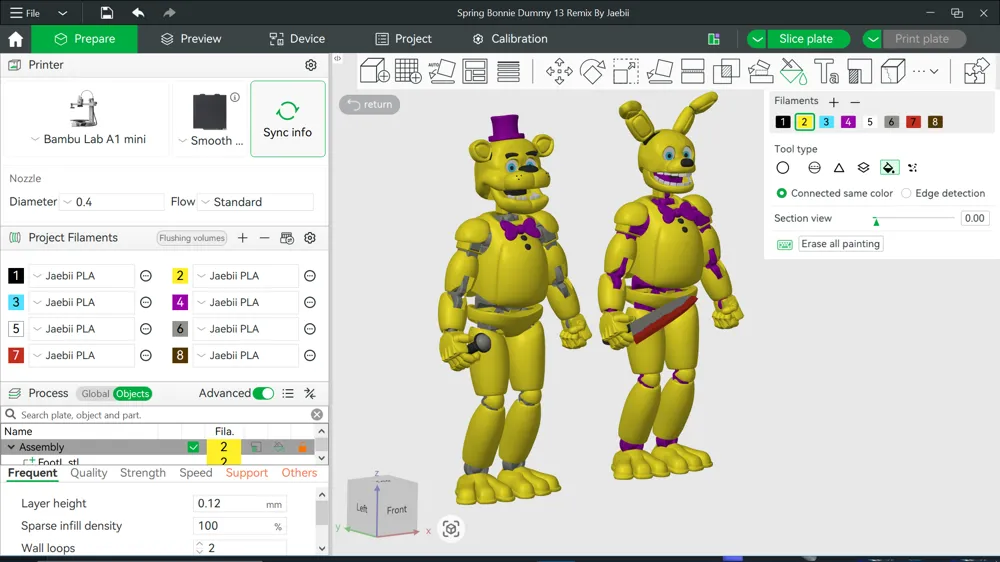This screenshot has height=562, width=1000.
Task: Select the Color painting bucket tool
Action: (x=793, y=71)
